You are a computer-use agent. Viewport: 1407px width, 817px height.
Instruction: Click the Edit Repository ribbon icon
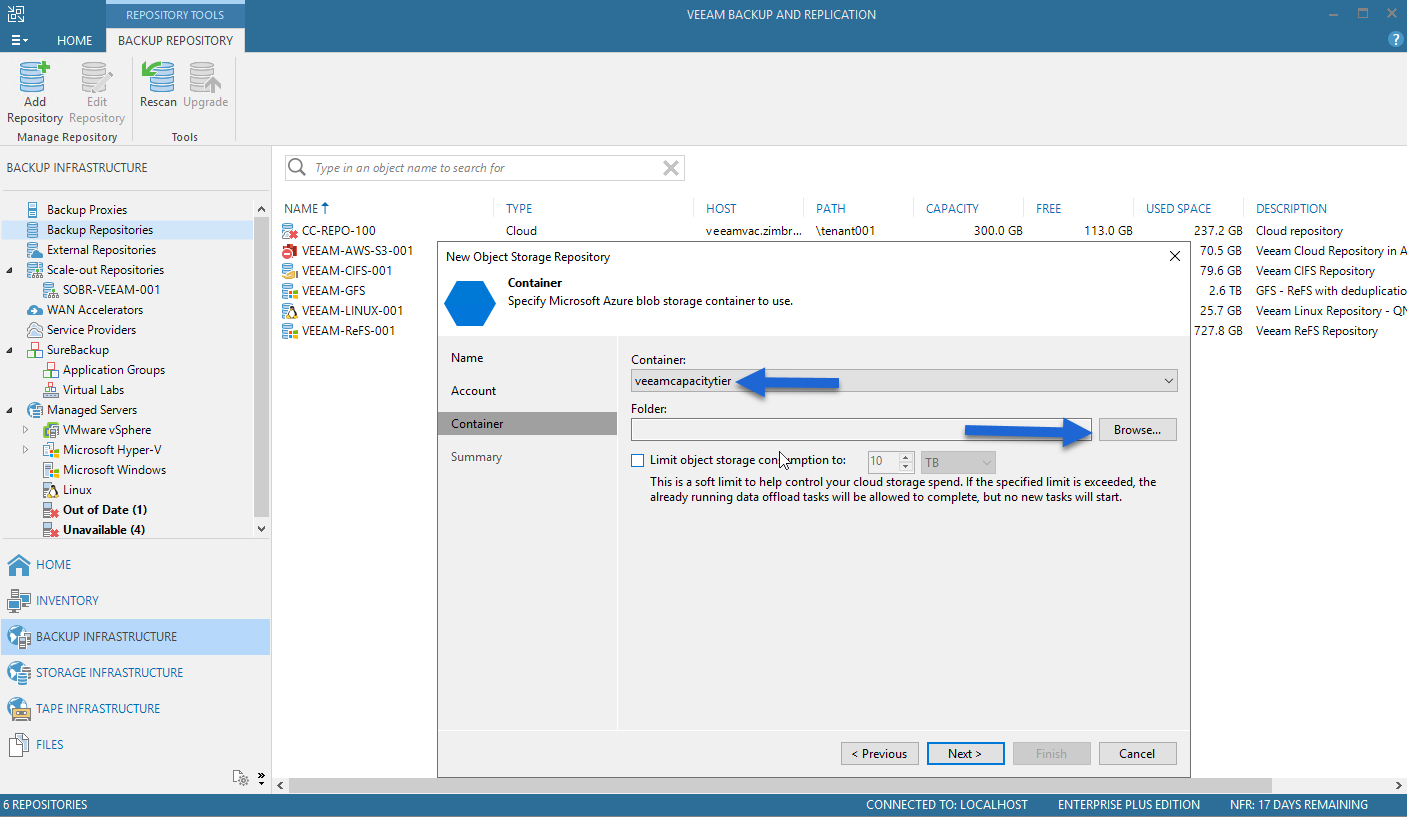click(97, 78)
